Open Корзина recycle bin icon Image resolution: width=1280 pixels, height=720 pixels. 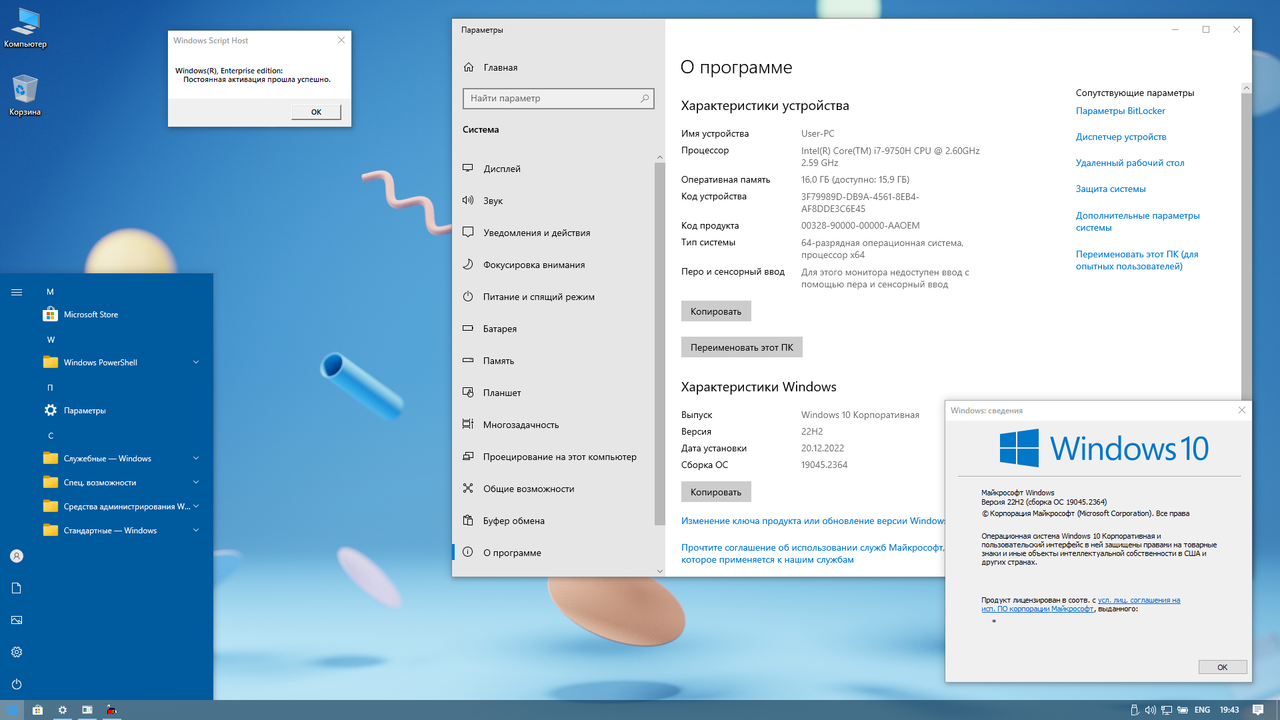point(25,96)
